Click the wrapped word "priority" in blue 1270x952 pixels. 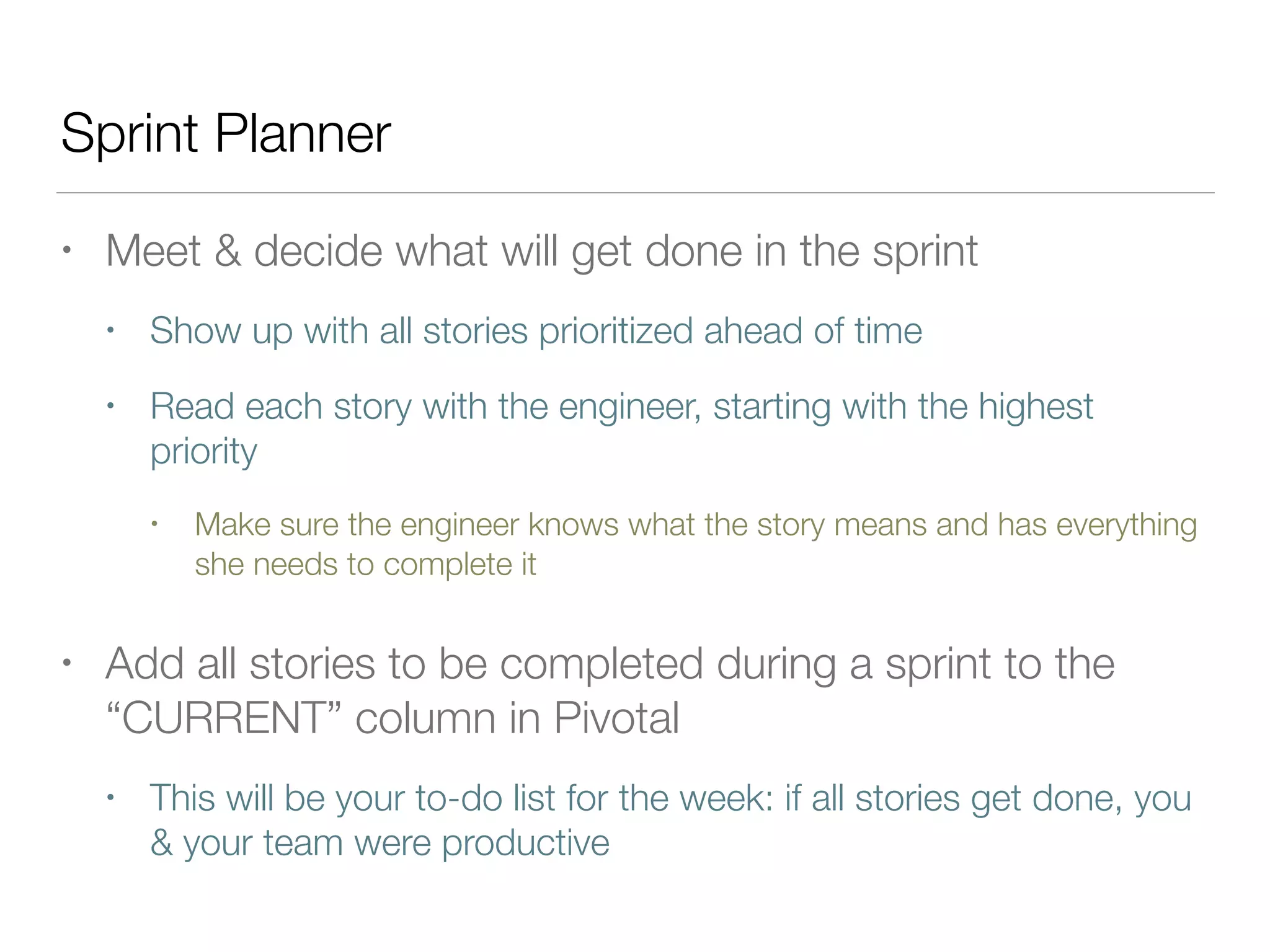203,451
